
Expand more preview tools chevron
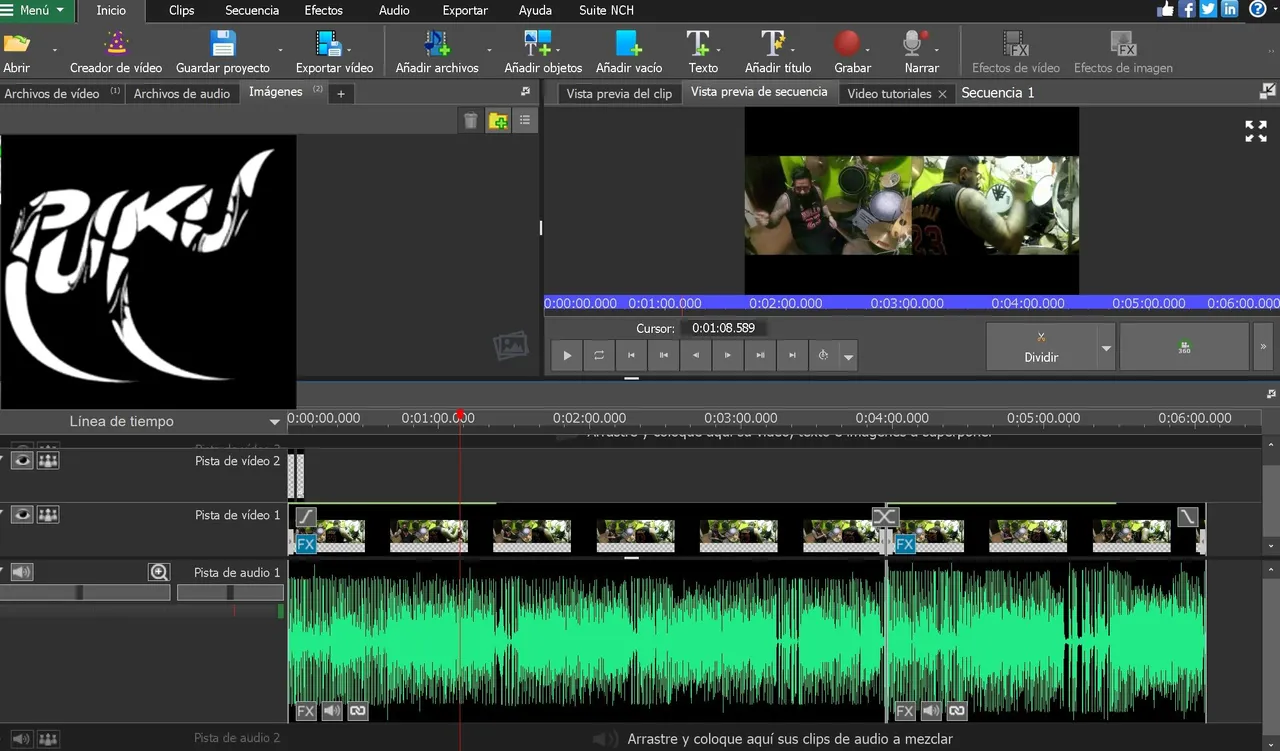tap(1263, 347)
